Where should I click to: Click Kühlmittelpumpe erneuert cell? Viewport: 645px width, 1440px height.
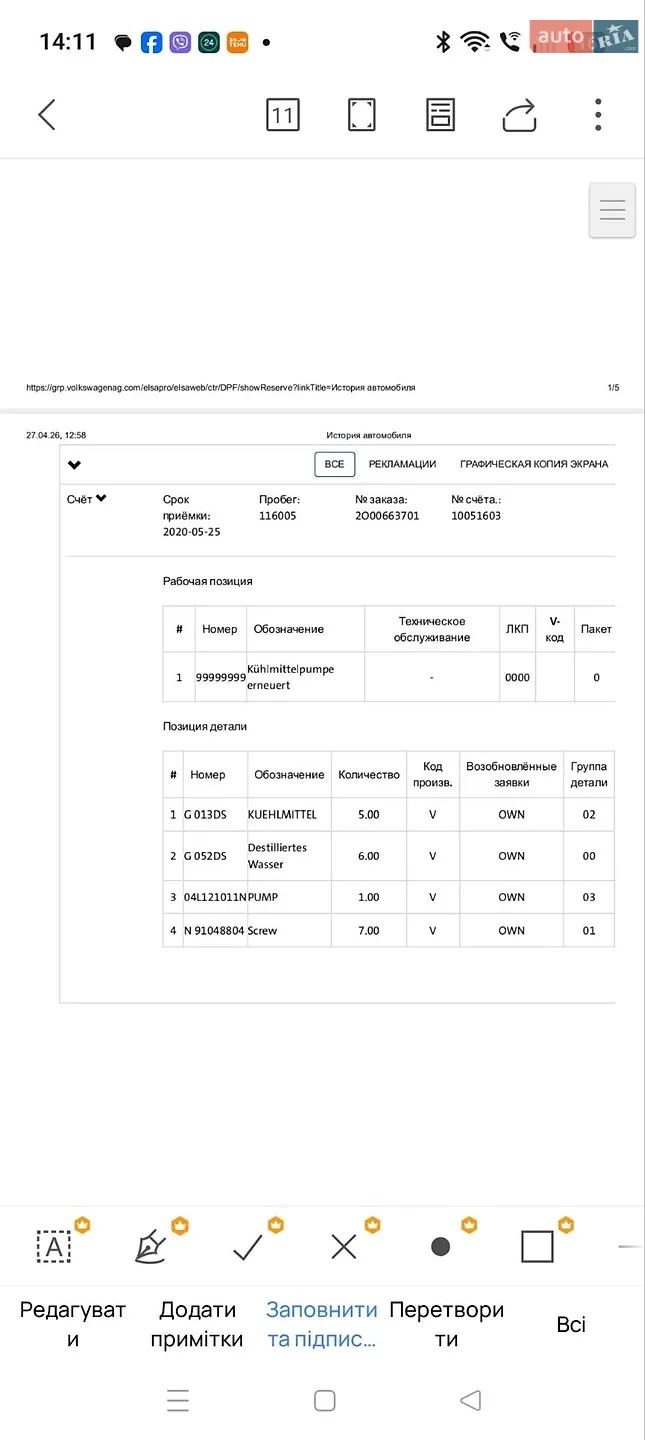(x=306, y=677)
